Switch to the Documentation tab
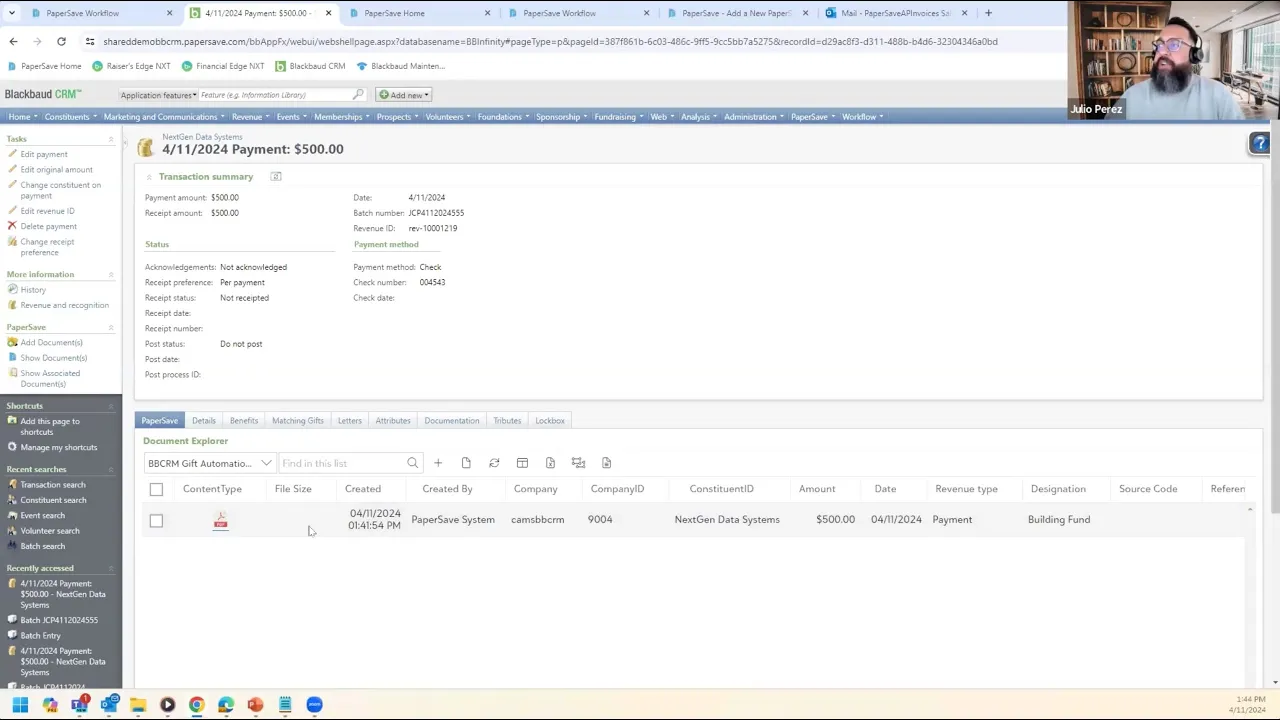 point(451,421)
